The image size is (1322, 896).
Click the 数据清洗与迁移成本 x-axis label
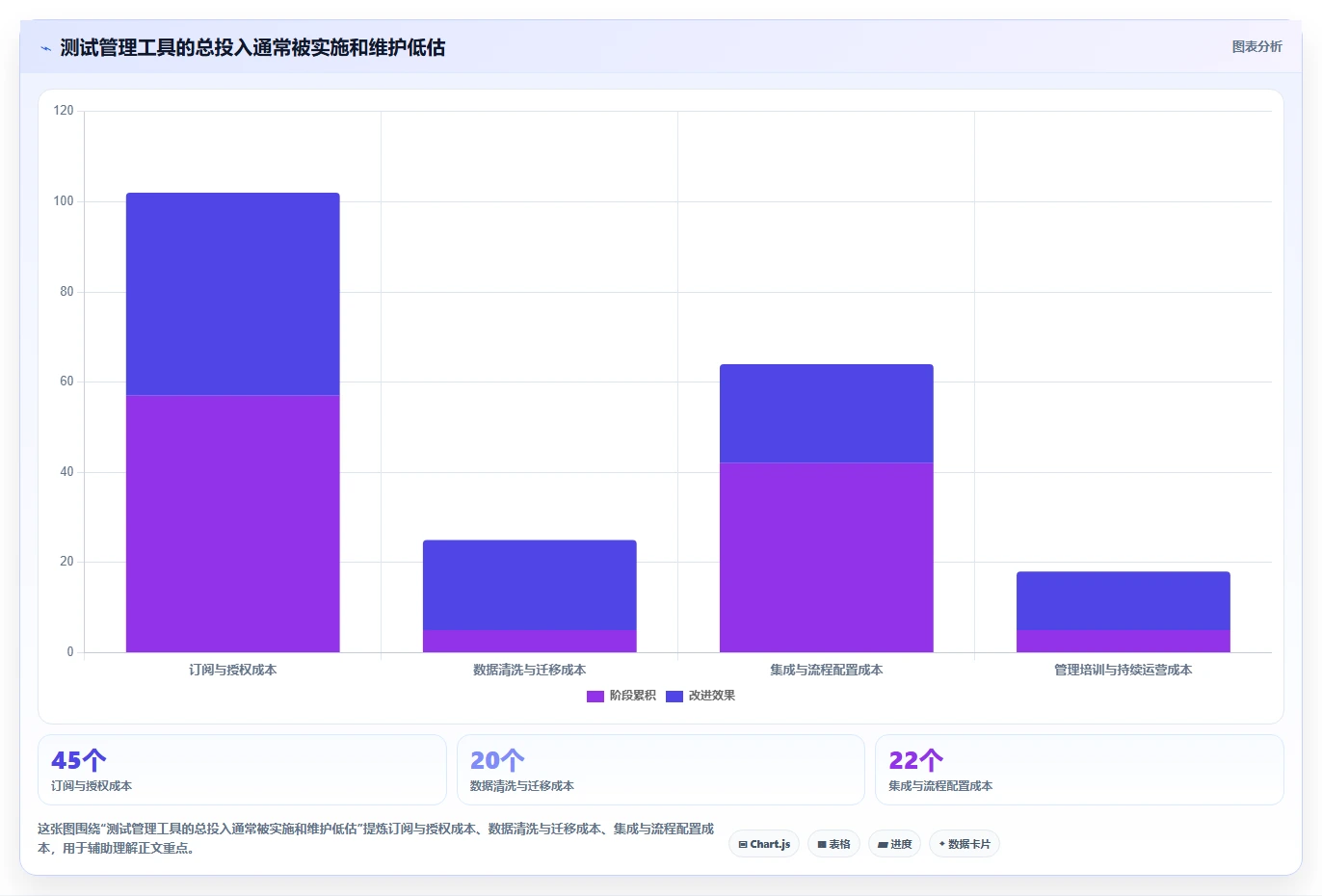click(530, 670)
